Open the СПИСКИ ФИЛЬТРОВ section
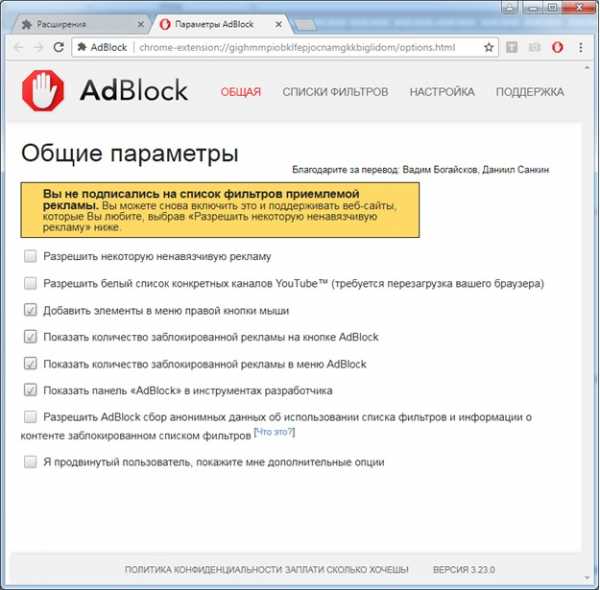This screenshot has height=590, width=600. (x=335, y=92)
